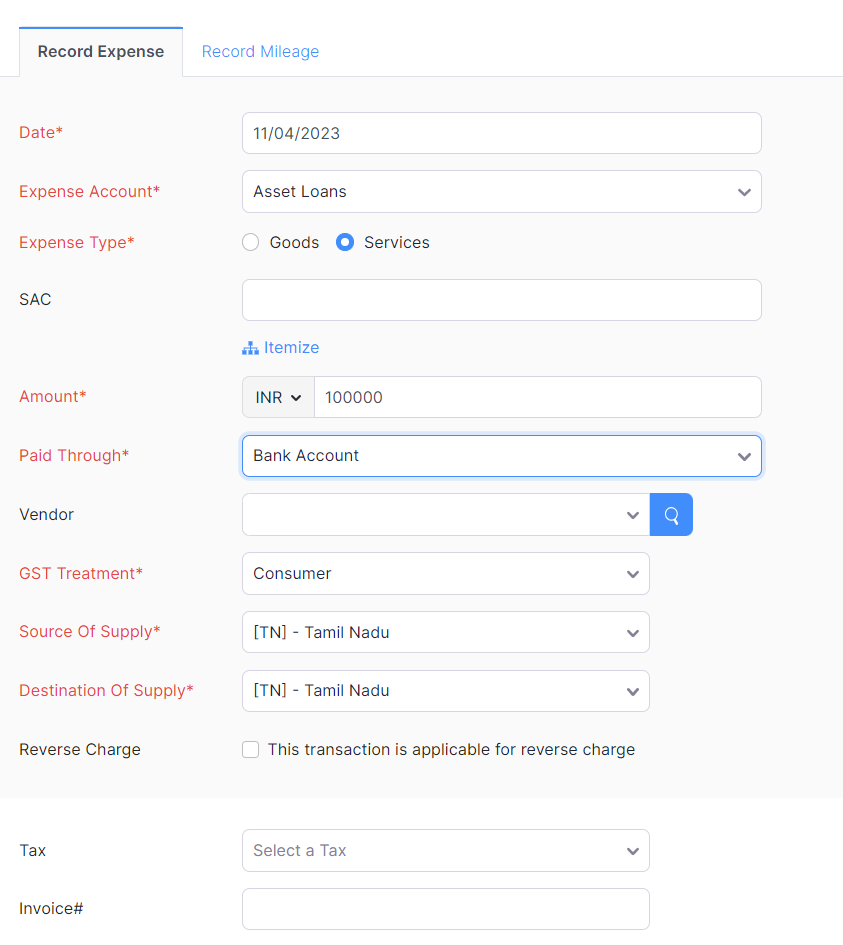Viewport: 843px width, 945px height.
Task: Open the Destination Of Supply dropdown
Action: pos(632,691)
